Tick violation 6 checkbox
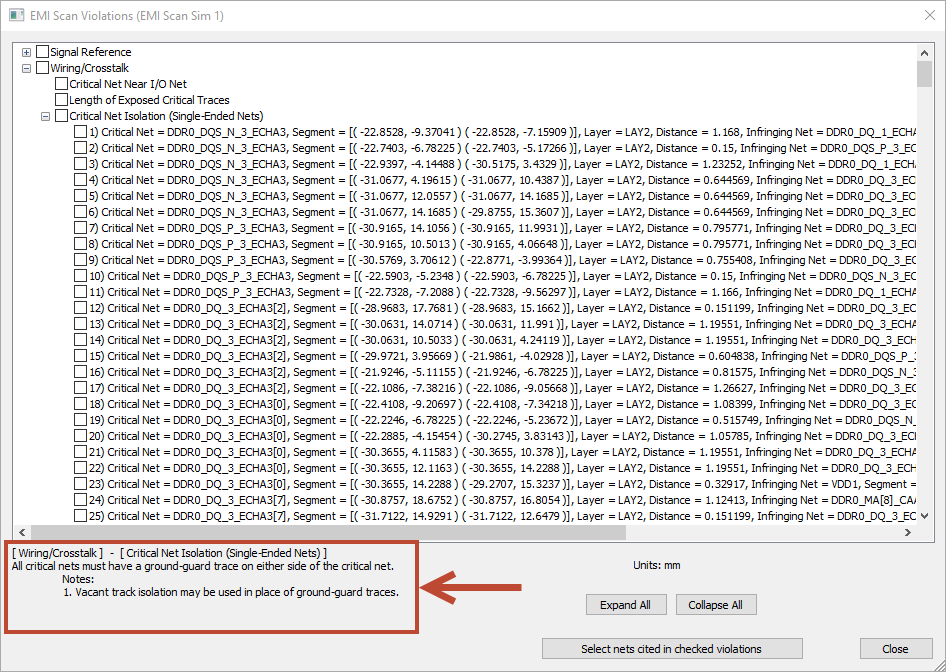This screenshot has height=672, width=946. [x=80, y=212]
